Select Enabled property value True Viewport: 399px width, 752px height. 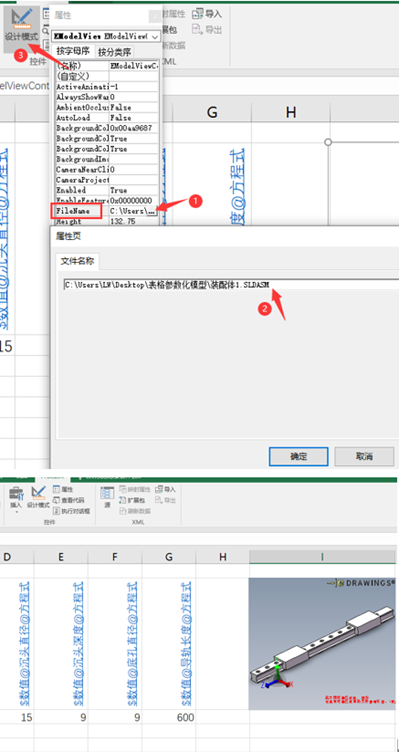click(x=133, y=190)
